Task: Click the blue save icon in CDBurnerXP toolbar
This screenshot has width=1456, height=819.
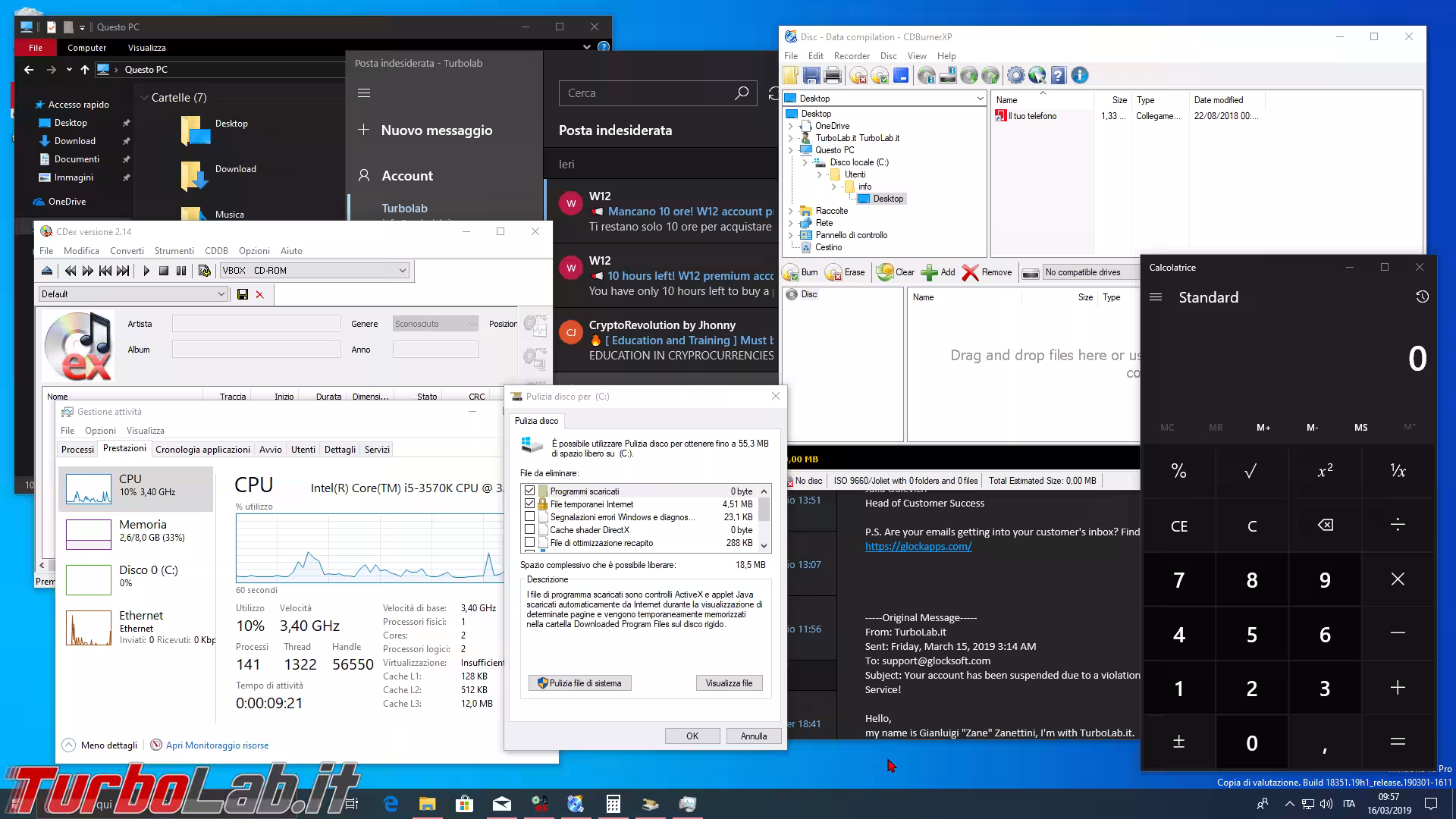Action: pos(811,76)
